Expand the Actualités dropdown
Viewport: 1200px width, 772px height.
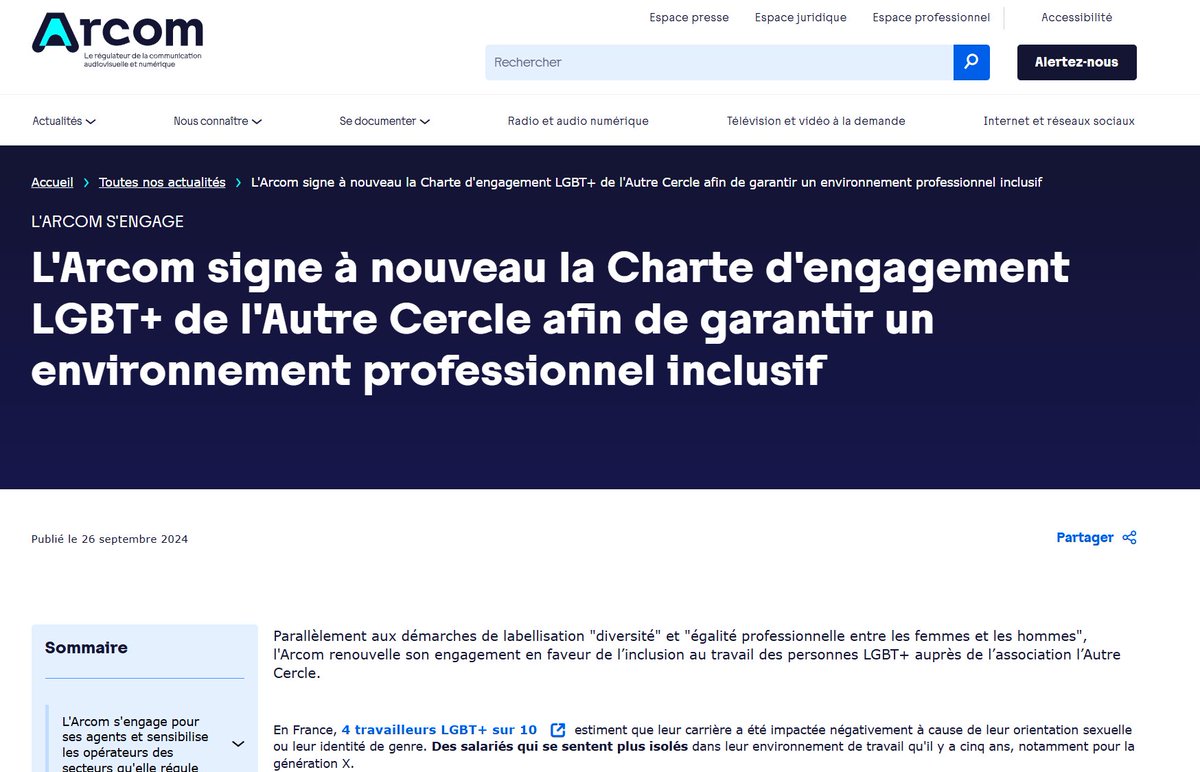63,120
